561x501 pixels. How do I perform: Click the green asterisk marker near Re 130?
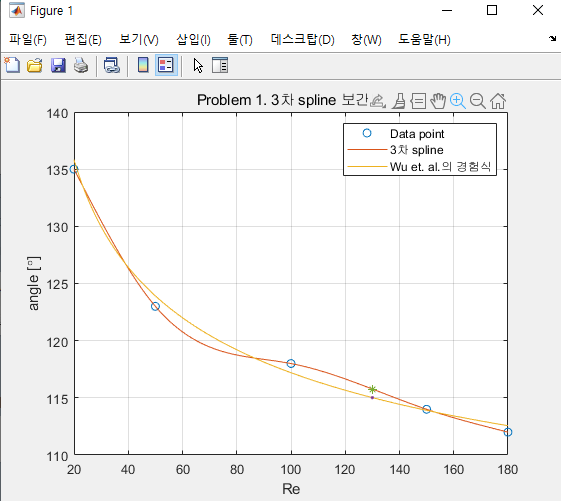coord(372,389)
